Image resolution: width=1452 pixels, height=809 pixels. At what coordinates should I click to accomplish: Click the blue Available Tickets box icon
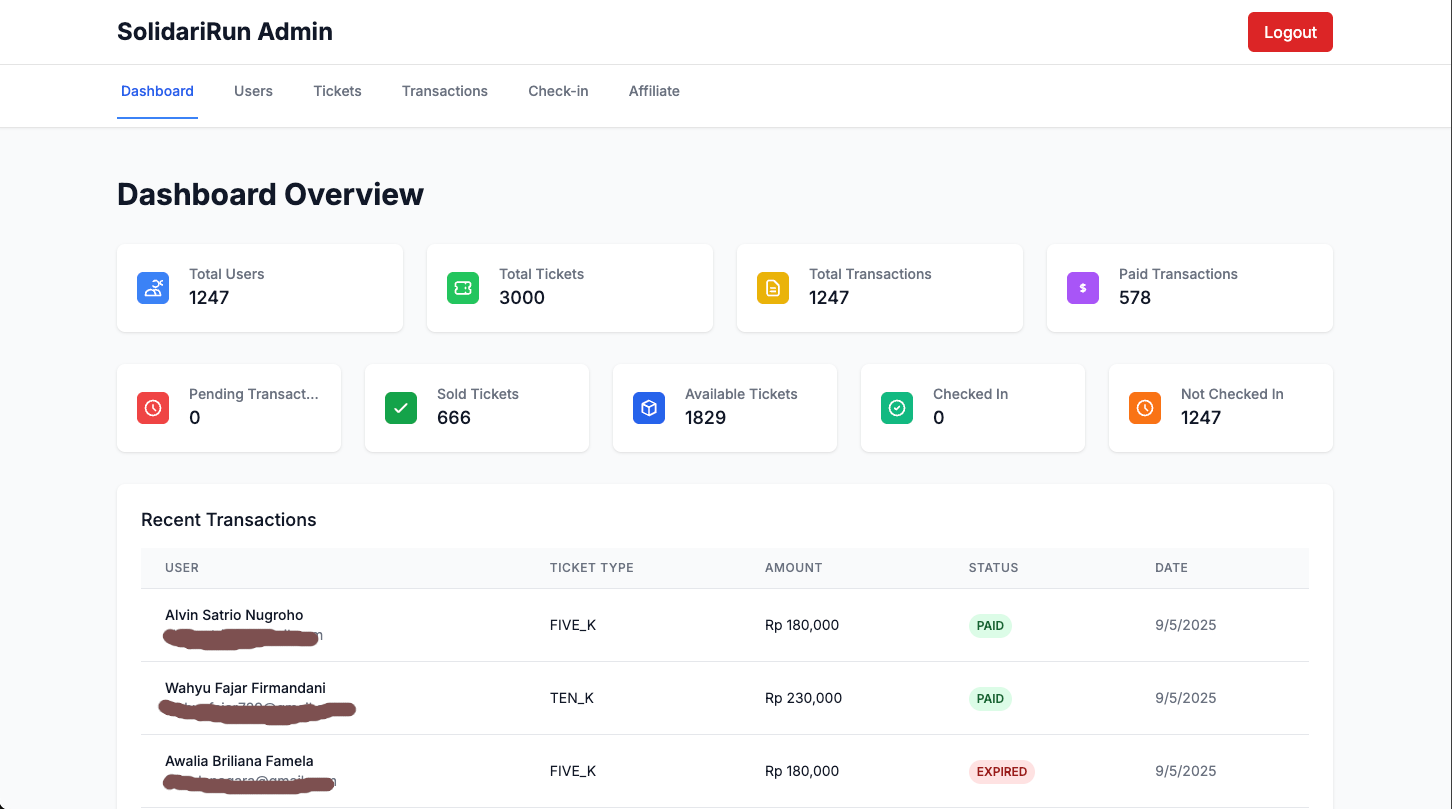click(649, 408)
